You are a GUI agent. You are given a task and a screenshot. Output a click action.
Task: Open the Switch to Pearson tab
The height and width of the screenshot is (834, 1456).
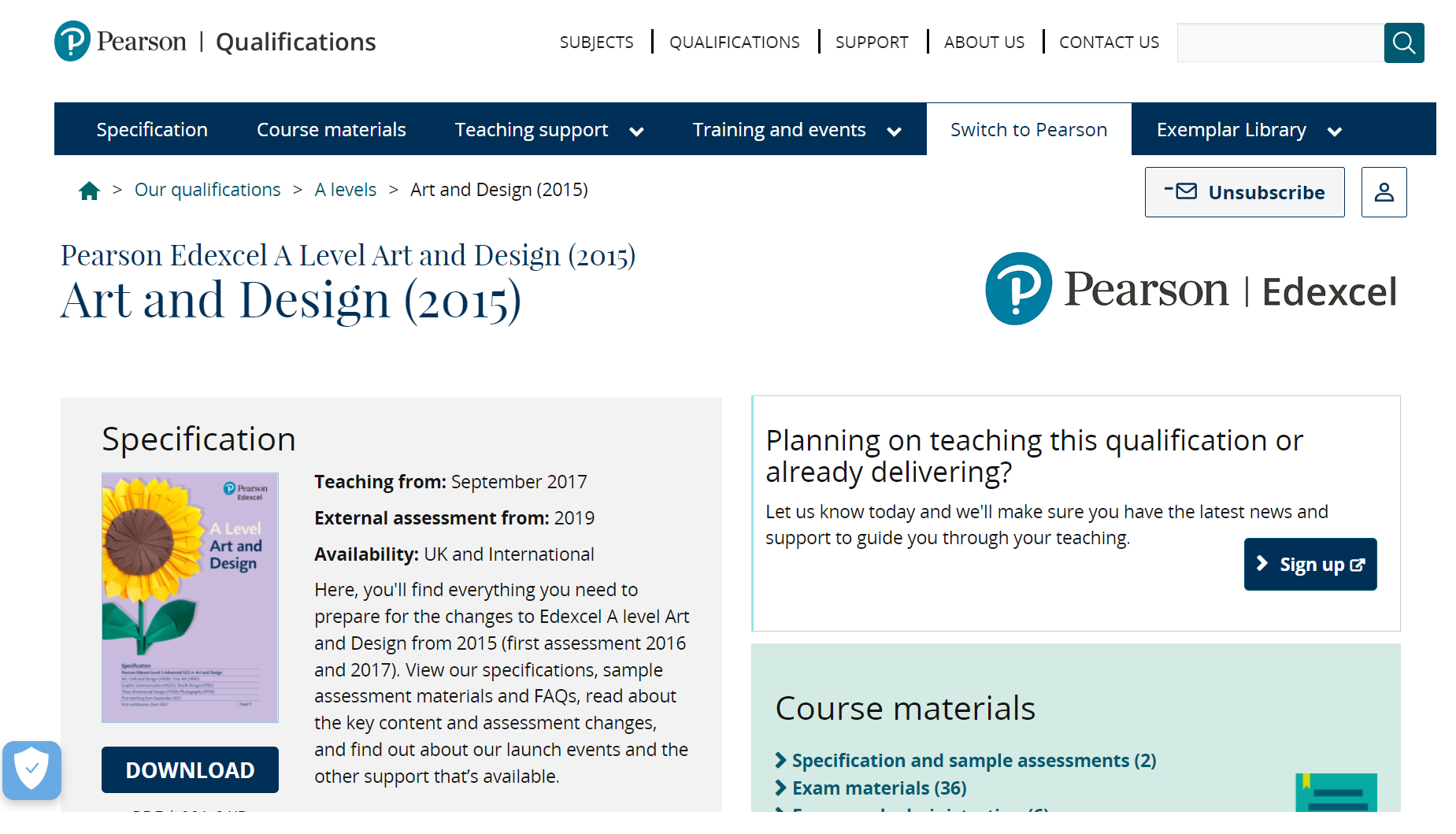1028,130
